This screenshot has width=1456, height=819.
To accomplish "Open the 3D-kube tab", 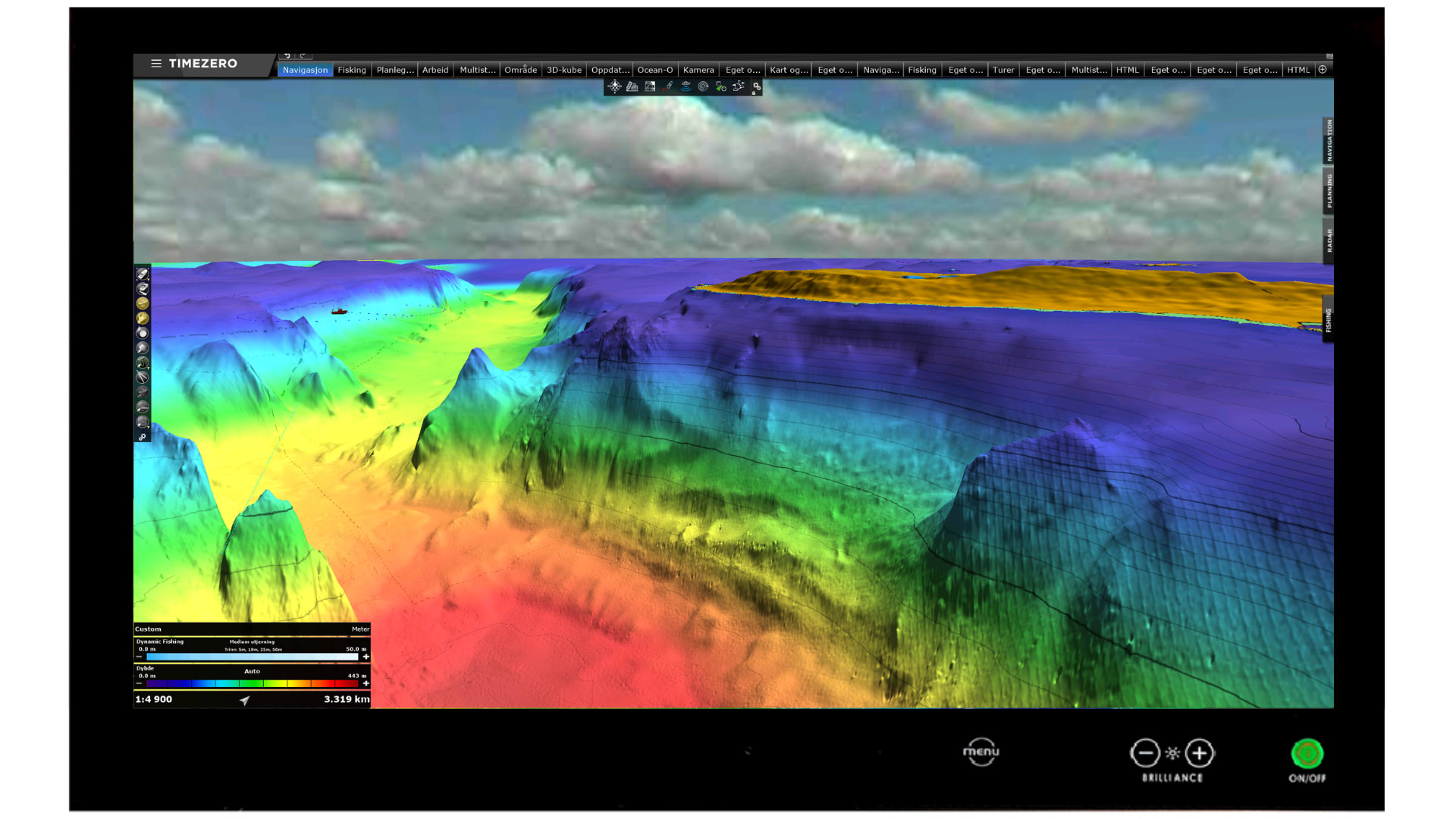I will 564,70.
